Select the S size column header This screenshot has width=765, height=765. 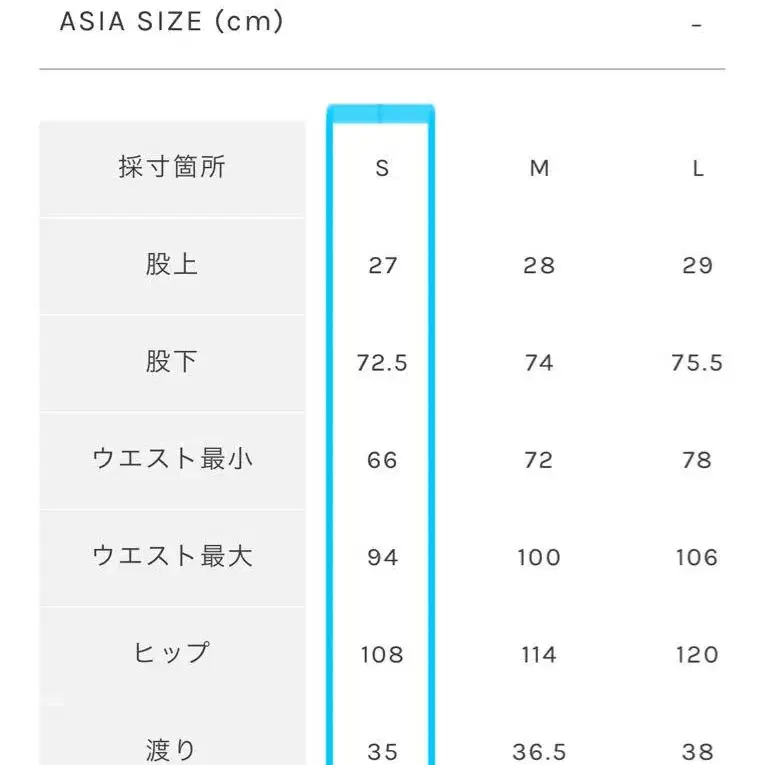(x=382, y=169)
